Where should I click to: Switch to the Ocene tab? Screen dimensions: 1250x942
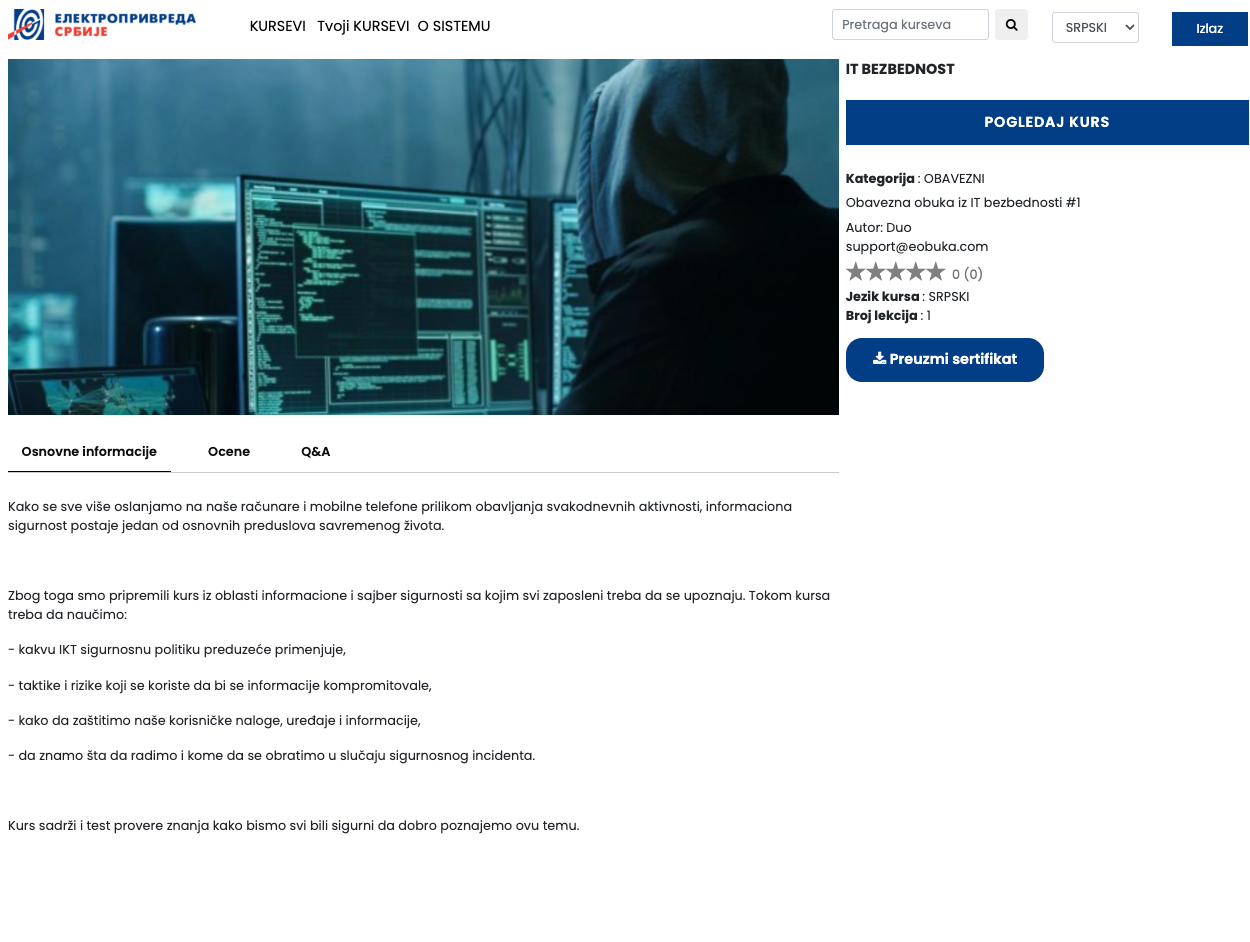click(229, 452)
